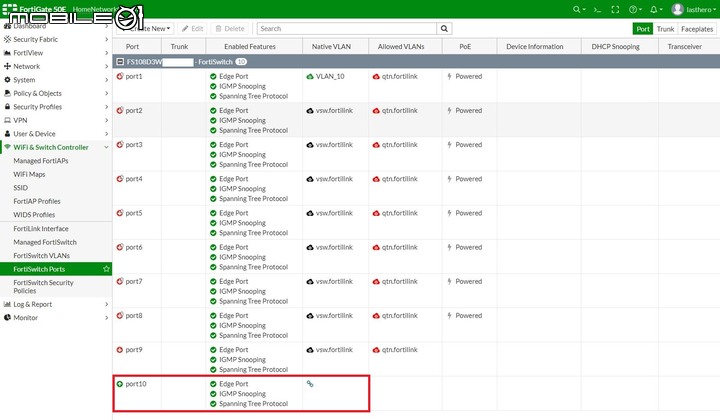The image size is (720, 420).
Task: Switch to Port view tab
Action: (643, 28)
